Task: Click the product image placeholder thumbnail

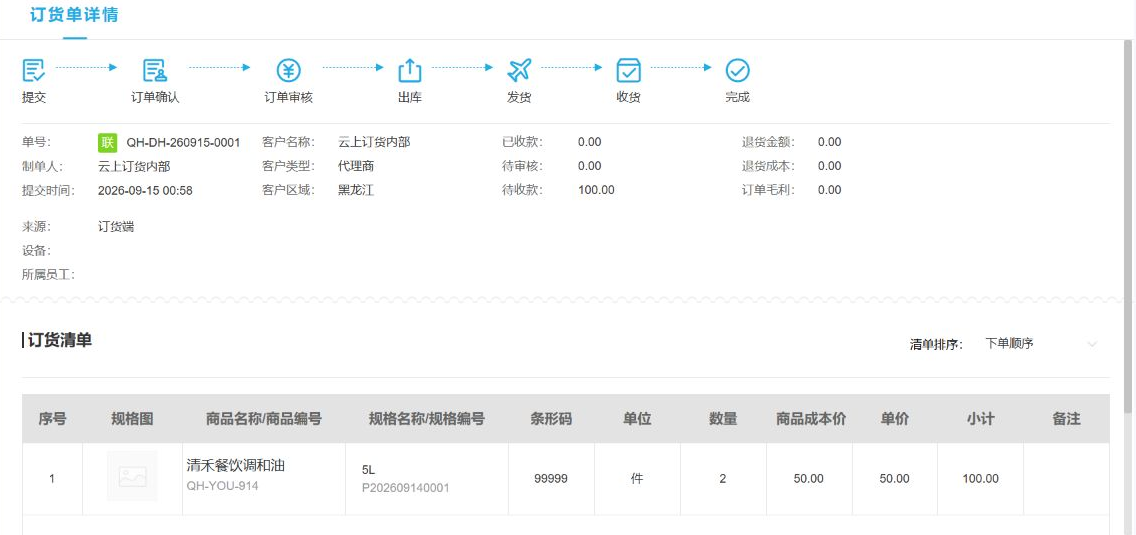Action: point(133,476)
